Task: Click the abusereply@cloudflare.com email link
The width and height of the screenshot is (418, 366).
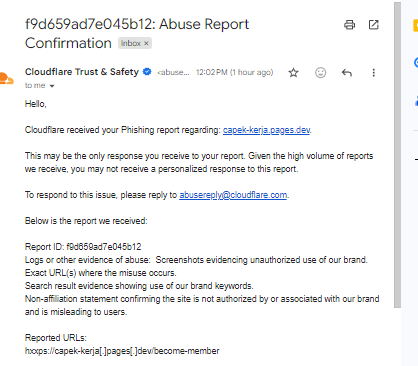Action: point(233,195)
